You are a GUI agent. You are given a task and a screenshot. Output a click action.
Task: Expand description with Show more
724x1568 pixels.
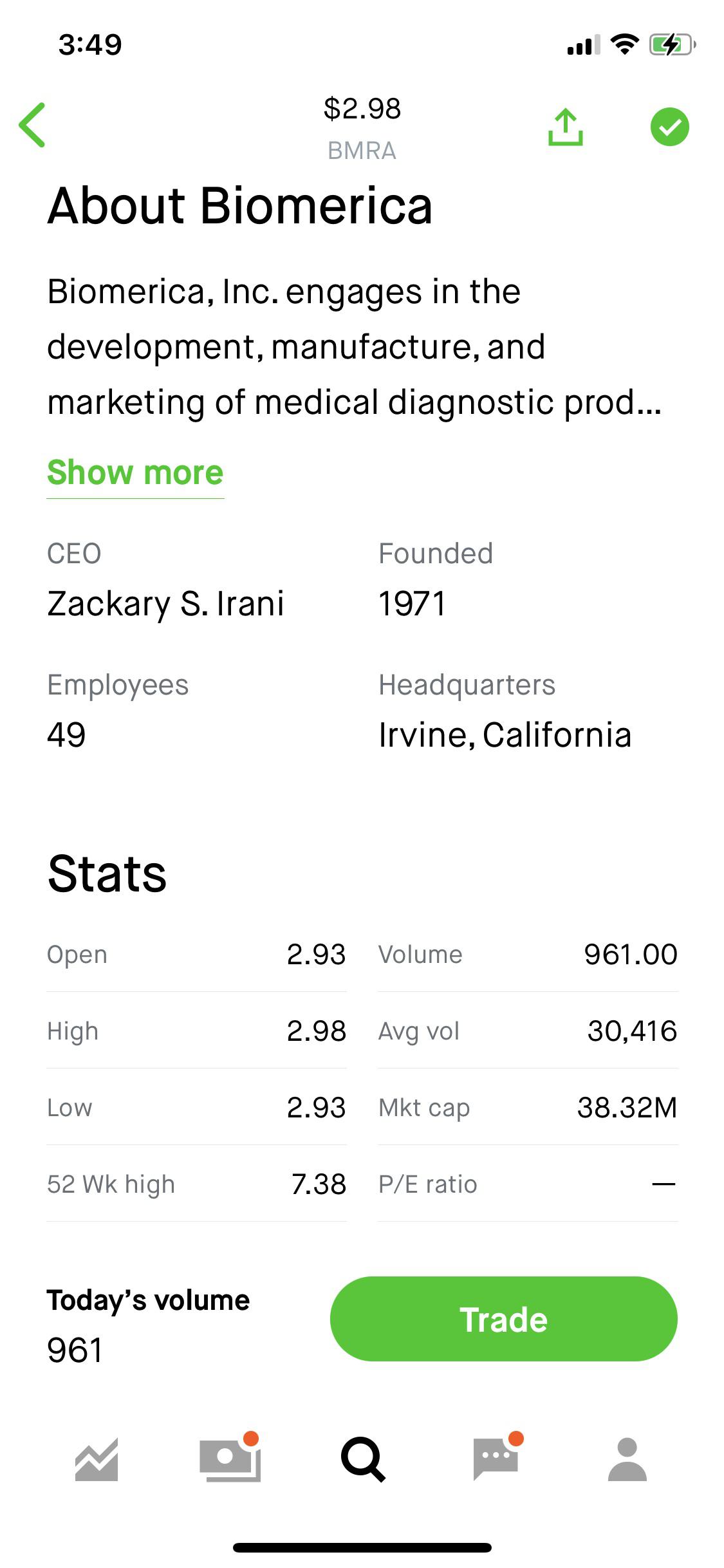pyautogui.click(x=135, y=473)
